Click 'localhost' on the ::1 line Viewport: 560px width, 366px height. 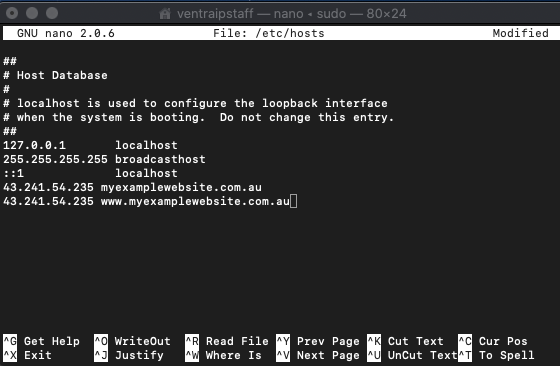[x=146, y=174]
